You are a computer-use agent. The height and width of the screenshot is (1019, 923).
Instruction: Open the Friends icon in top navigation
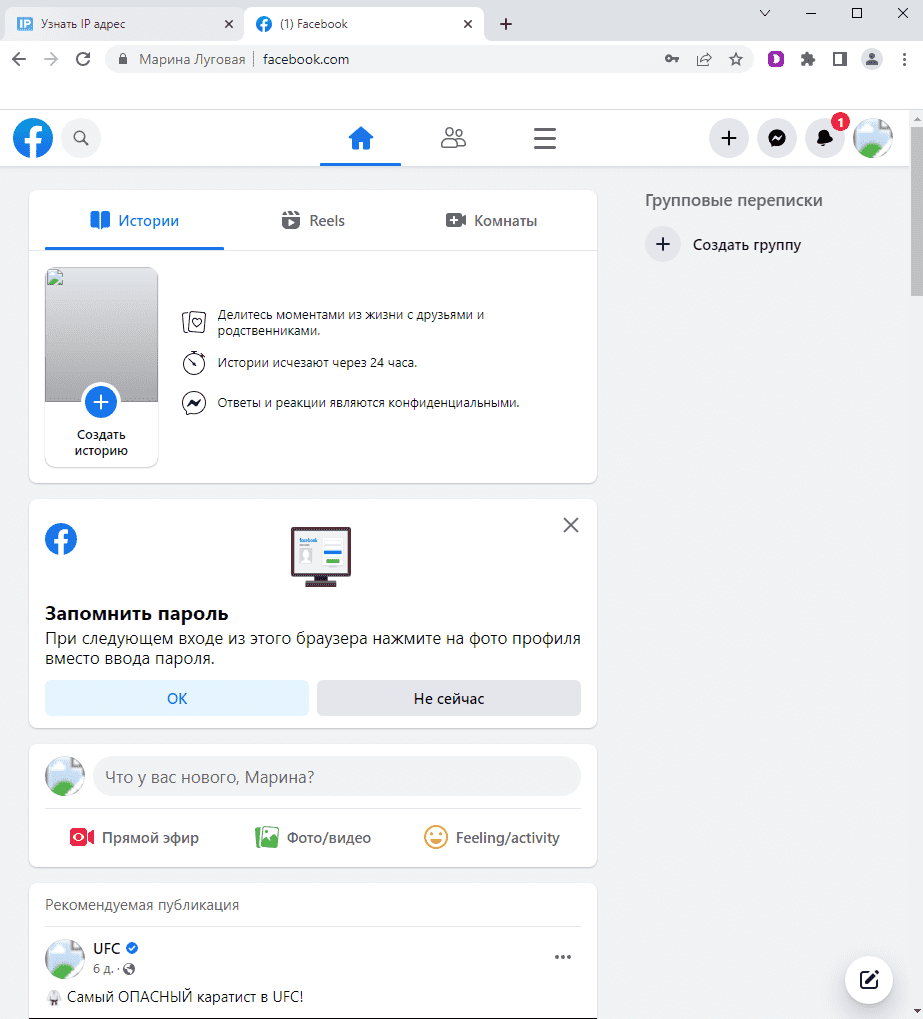coord(453,139)
